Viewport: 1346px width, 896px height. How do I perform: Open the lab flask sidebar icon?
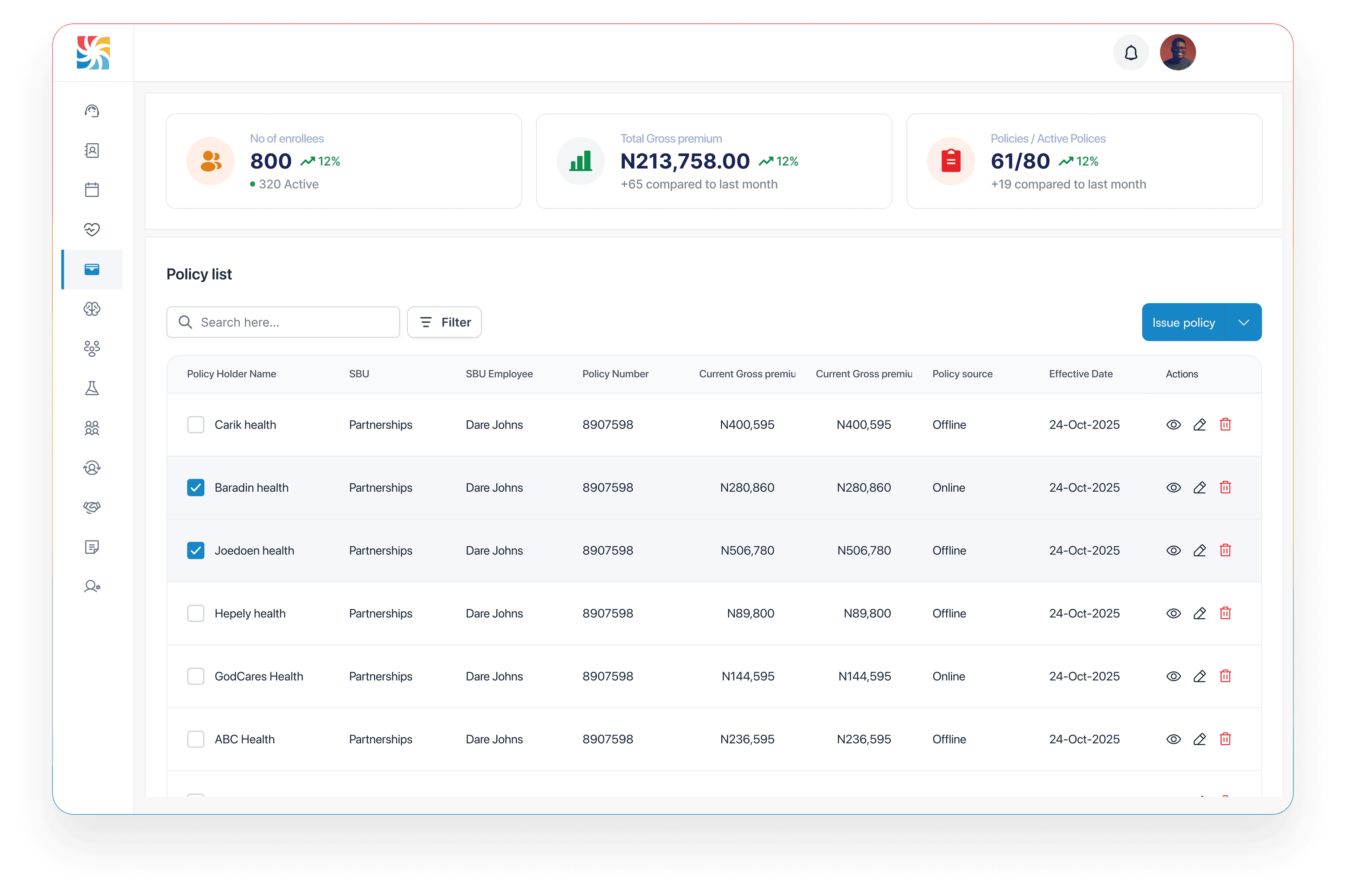(x=92, y=389)
